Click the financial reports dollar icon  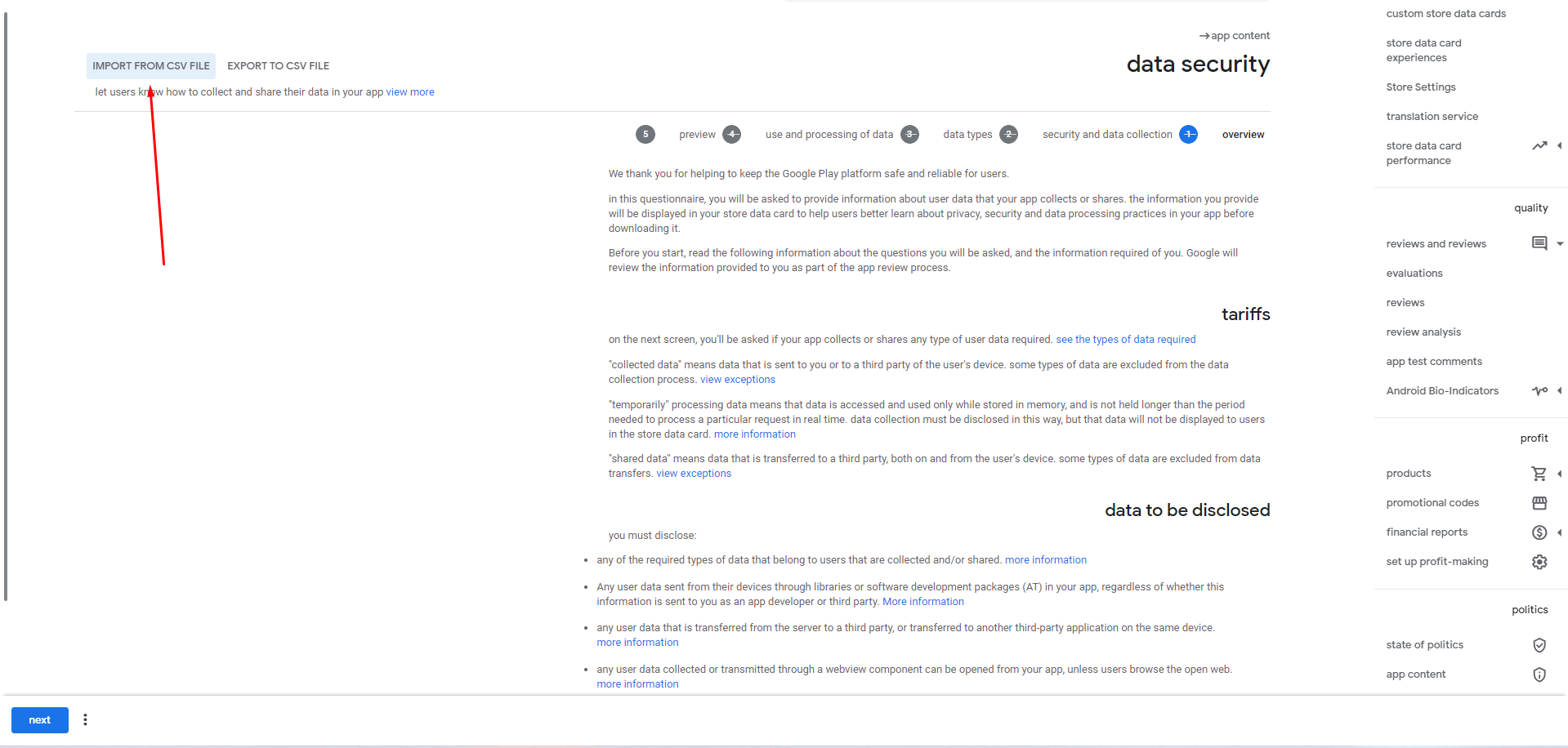[1539, 532]
